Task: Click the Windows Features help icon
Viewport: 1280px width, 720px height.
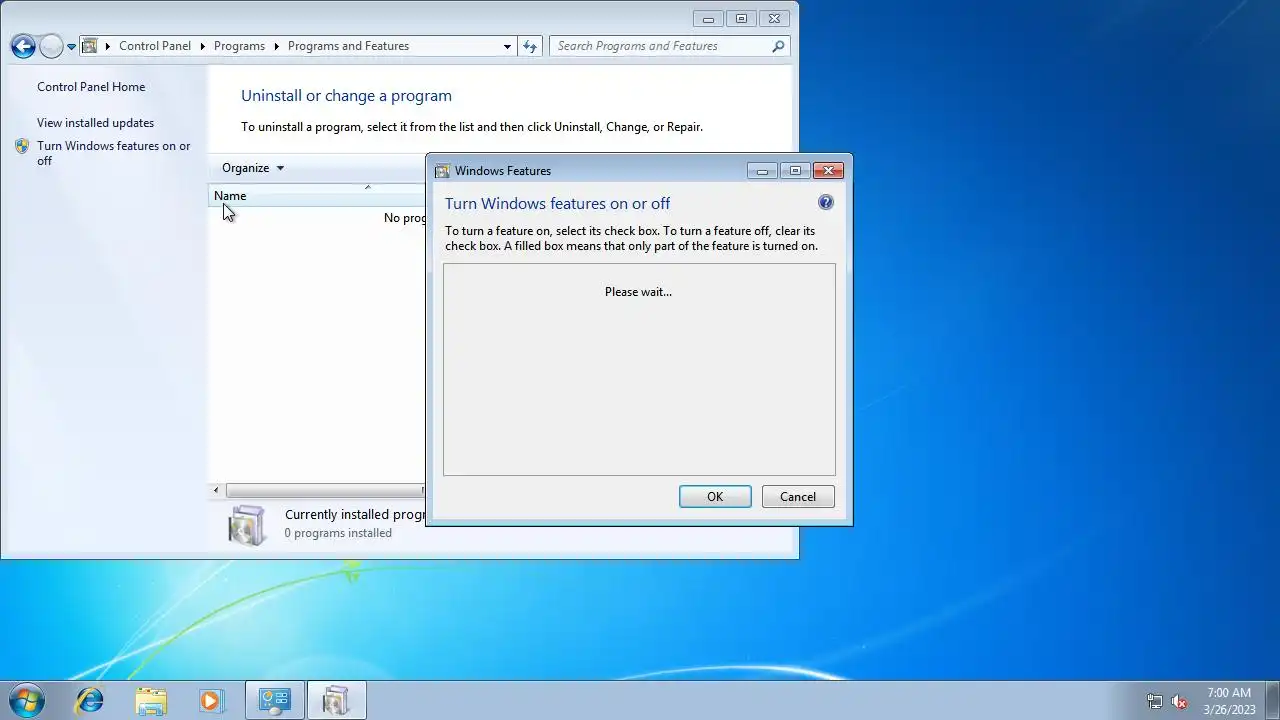Action: [x=825, y=202]
